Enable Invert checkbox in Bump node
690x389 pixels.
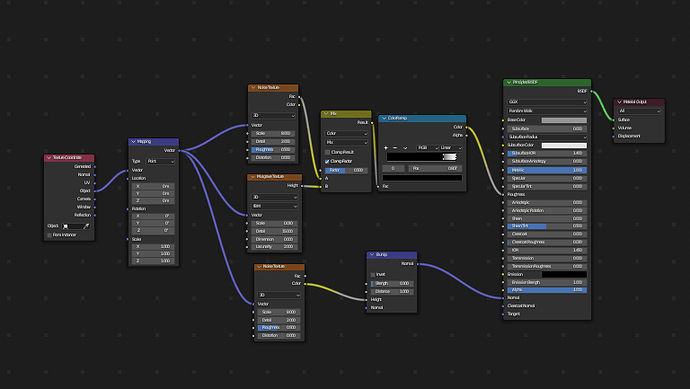click(x=373, y=275)
